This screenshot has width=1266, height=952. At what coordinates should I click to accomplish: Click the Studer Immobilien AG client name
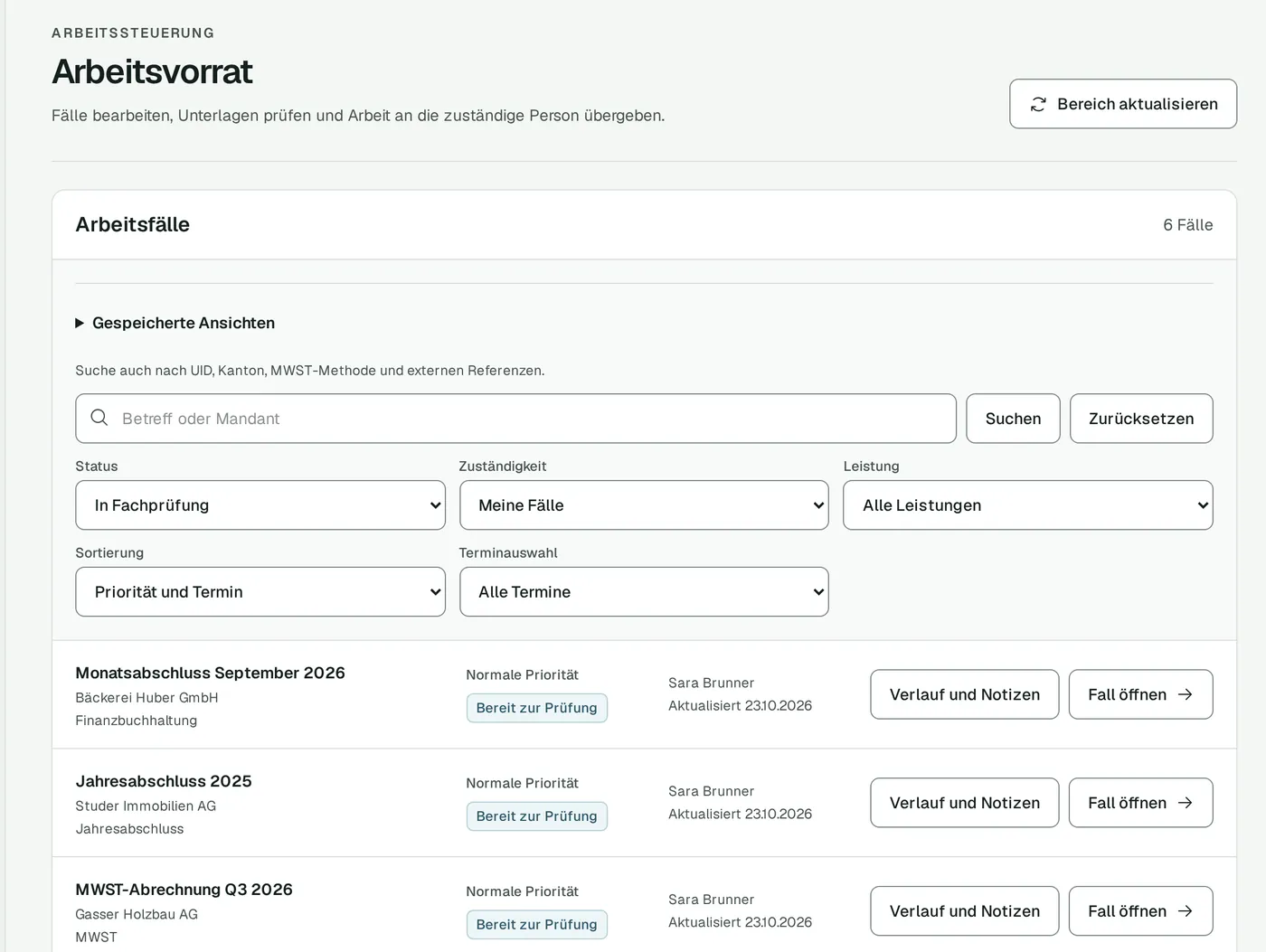(146, 806)
